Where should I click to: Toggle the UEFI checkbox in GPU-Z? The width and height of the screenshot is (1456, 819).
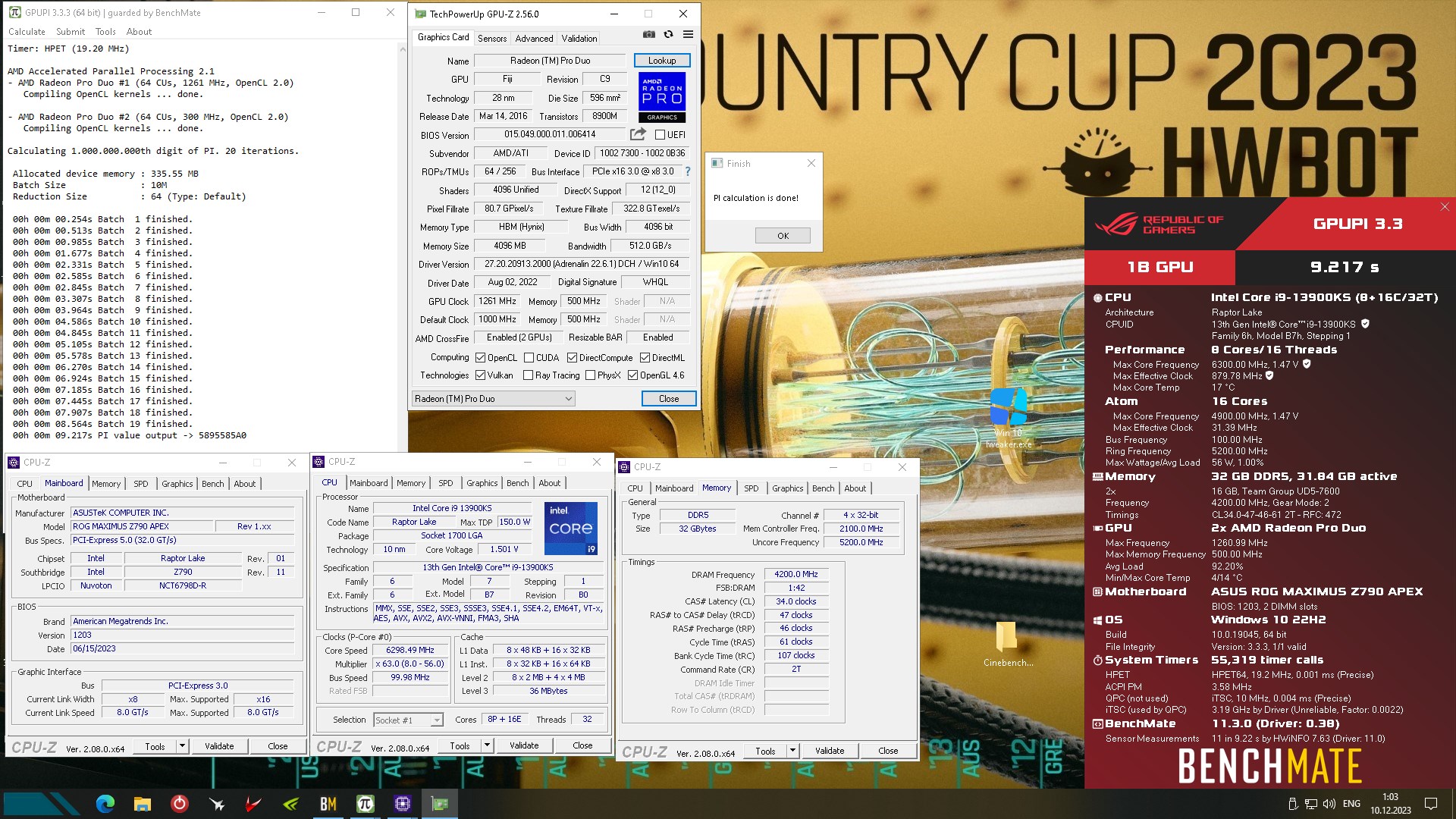(x=660, y=135)
